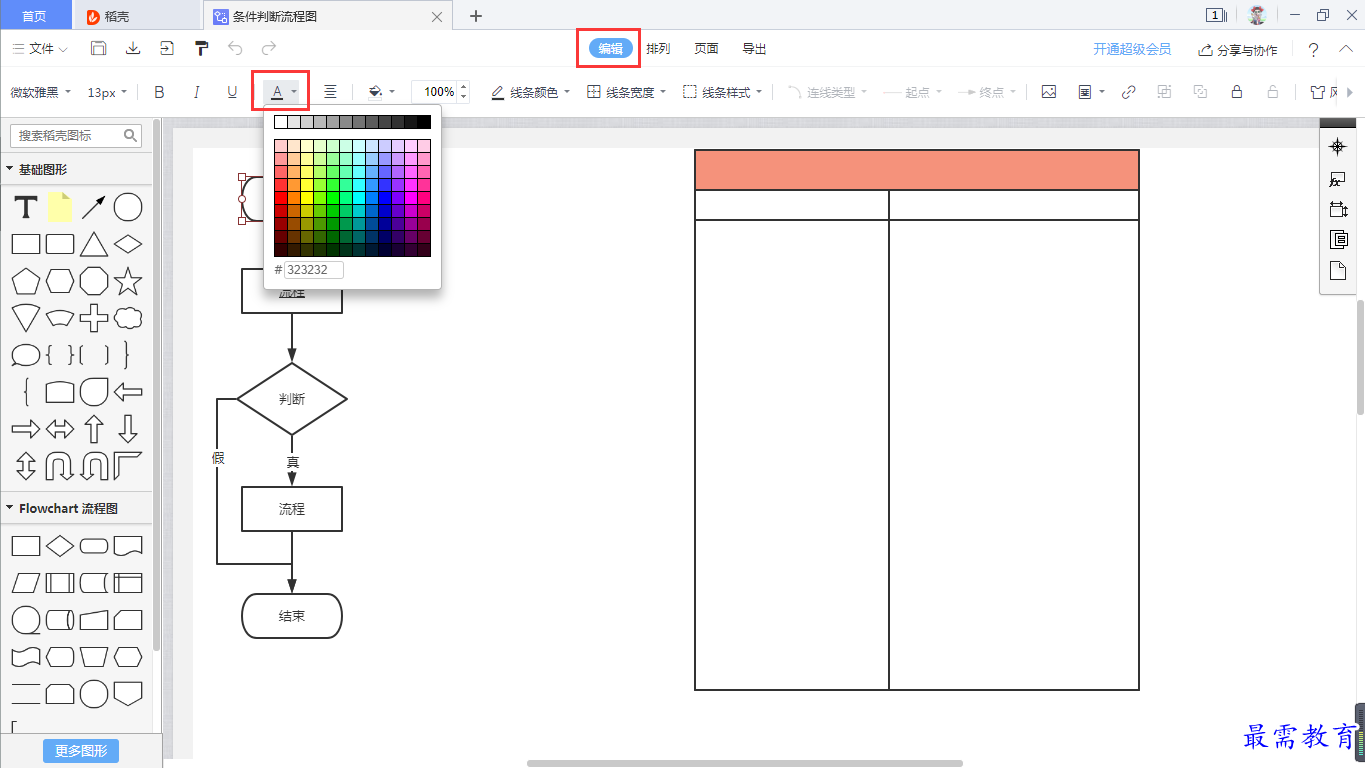Open the 线条样式 dropdown

tap(722, 92)
